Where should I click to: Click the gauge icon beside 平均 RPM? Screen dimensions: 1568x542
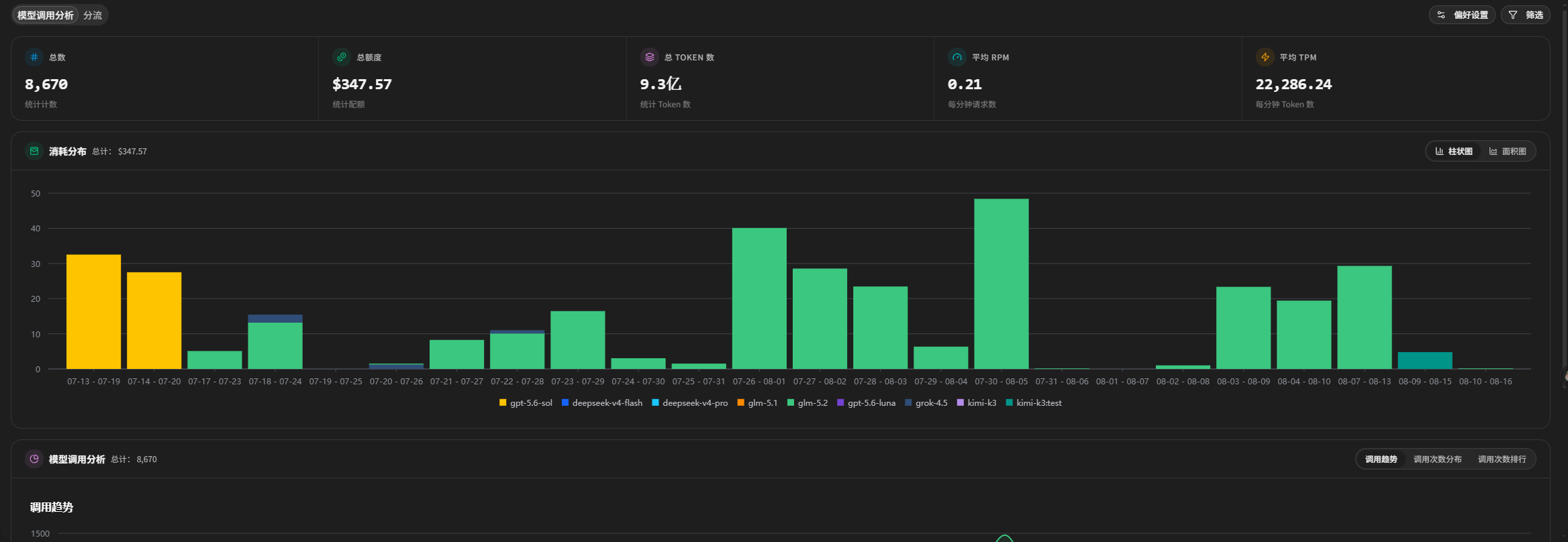957,58
